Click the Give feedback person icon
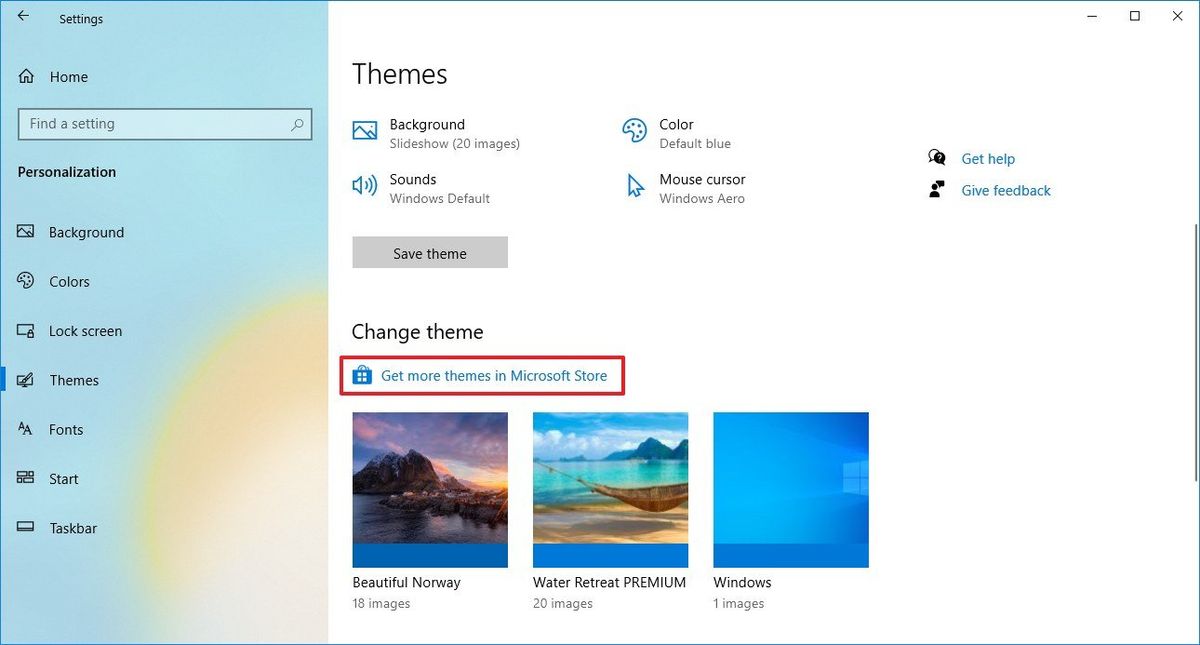Viewport: 1200px width, 645px height. click(936, 189)
